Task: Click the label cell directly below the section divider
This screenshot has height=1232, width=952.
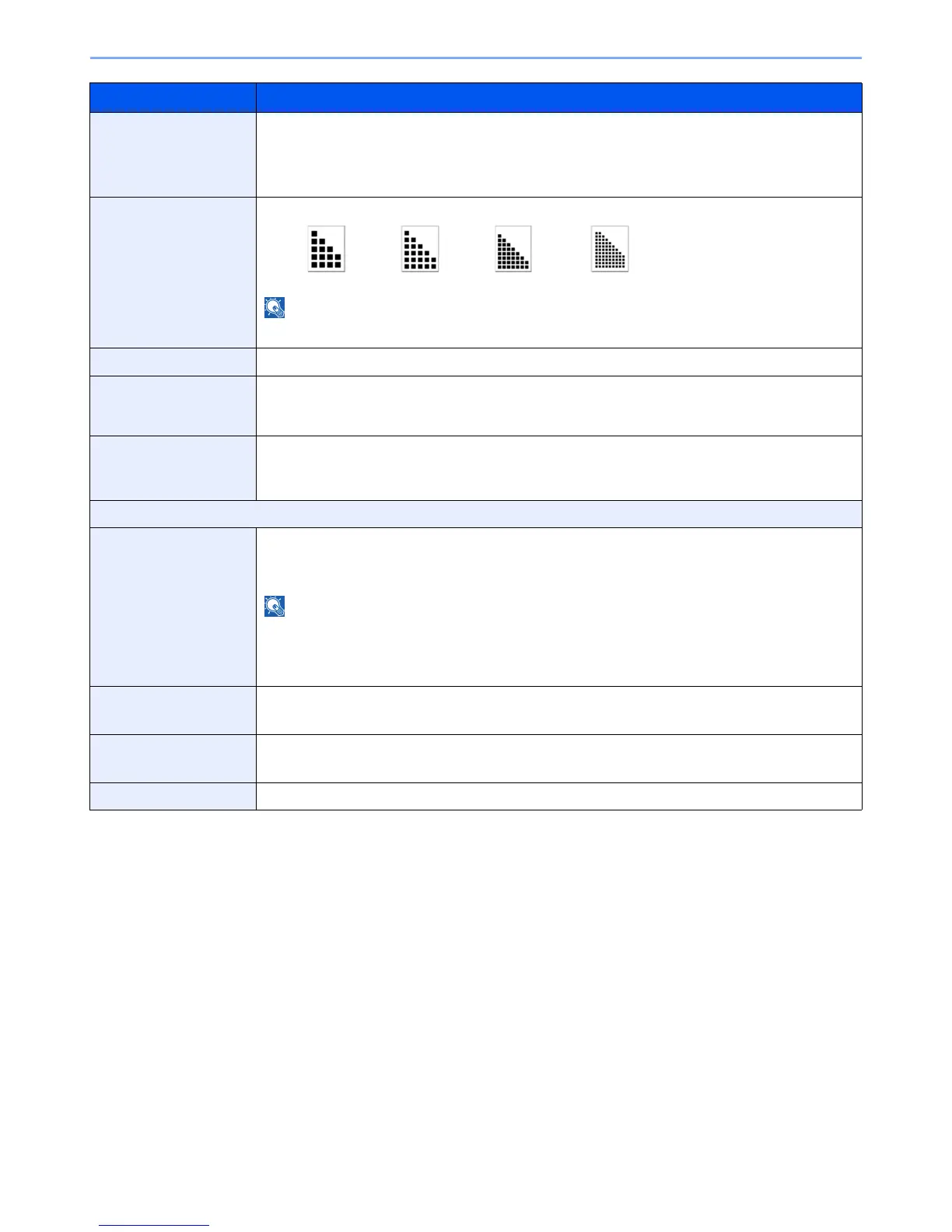Action: 173,607
